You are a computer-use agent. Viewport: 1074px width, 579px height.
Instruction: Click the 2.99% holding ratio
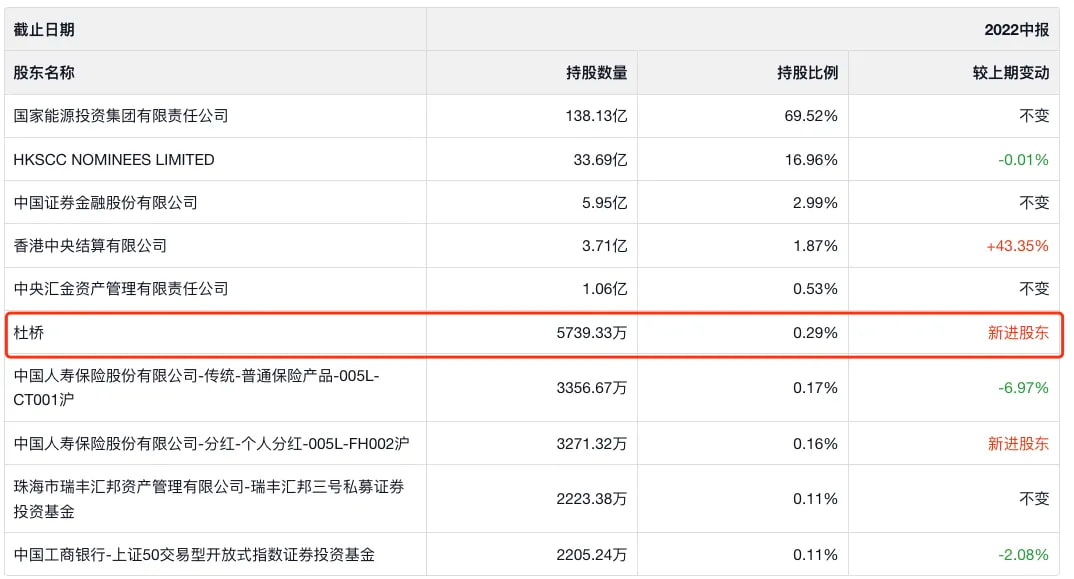tap(815, 203)
